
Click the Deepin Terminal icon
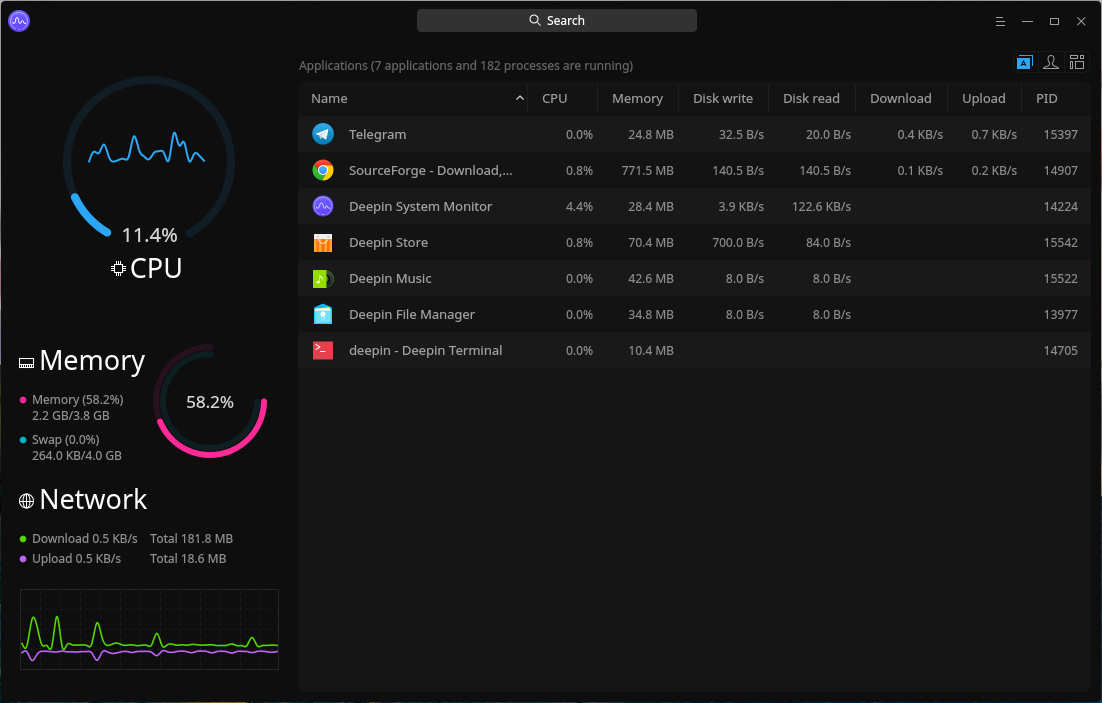(x=323, y=350)
